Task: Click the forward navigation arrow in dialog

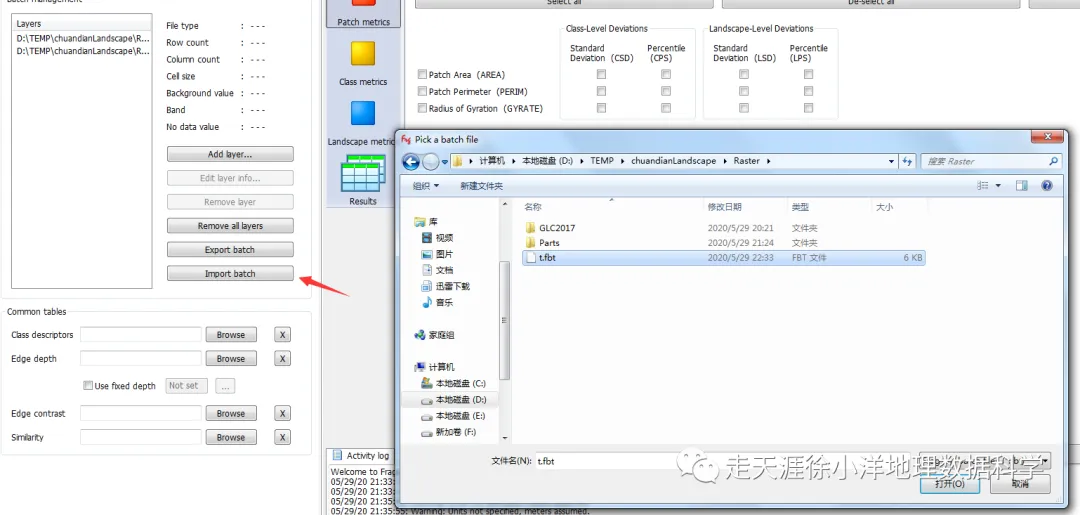Action: pyautogui.click(x=430, y=162)
